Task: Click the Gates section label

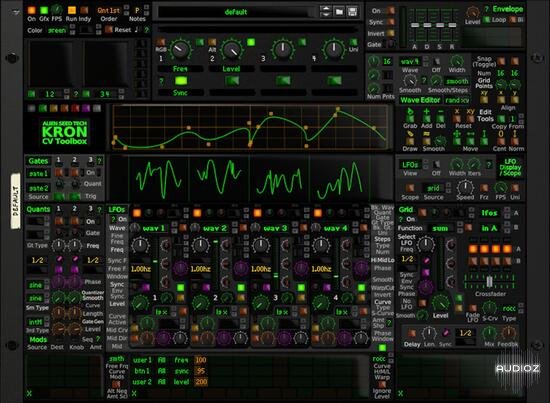Action: [x=38, y=161]
